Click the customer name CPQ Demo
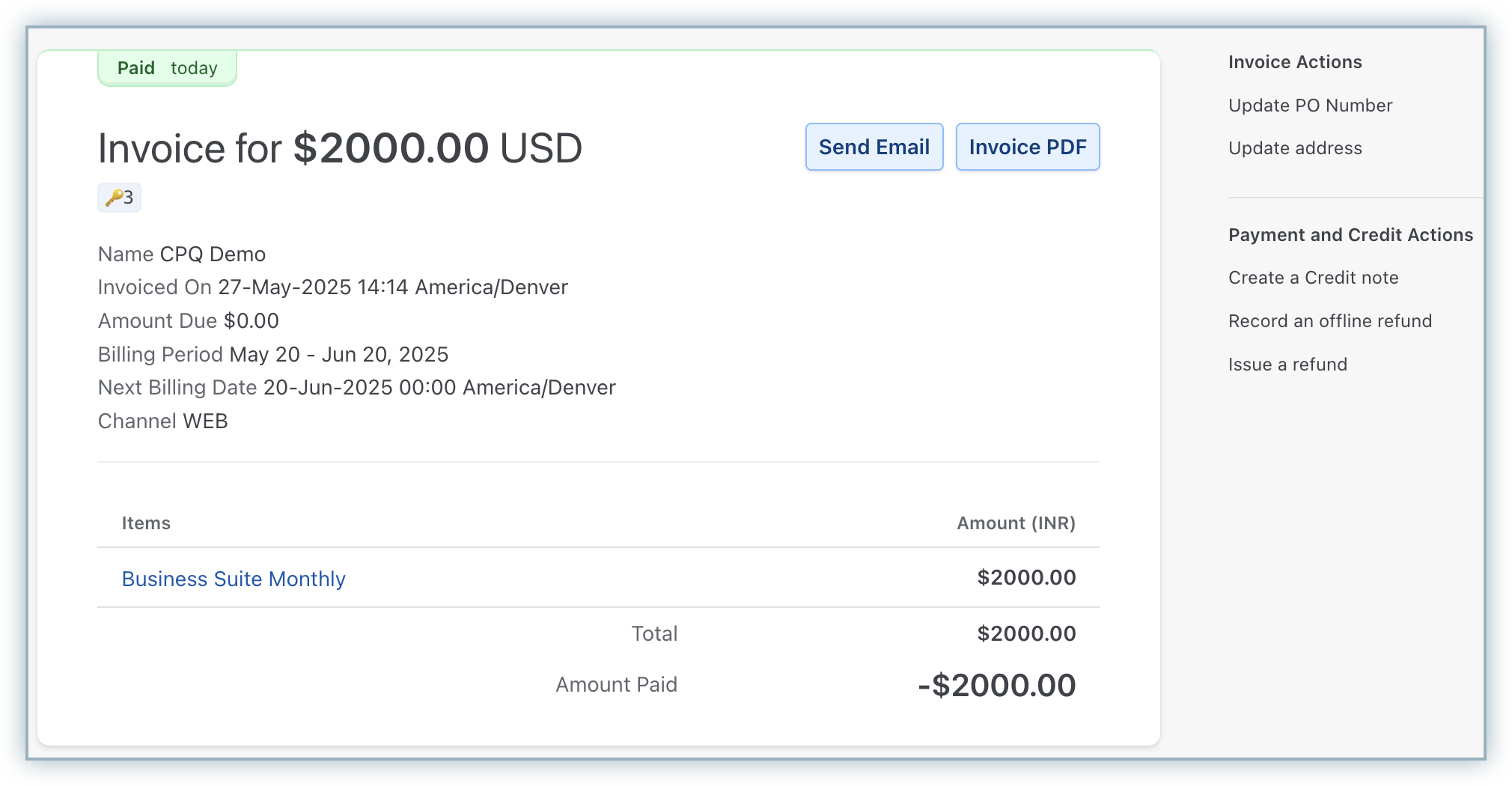This screenshot has height=786, width=1512. click(x=213, y=255)
